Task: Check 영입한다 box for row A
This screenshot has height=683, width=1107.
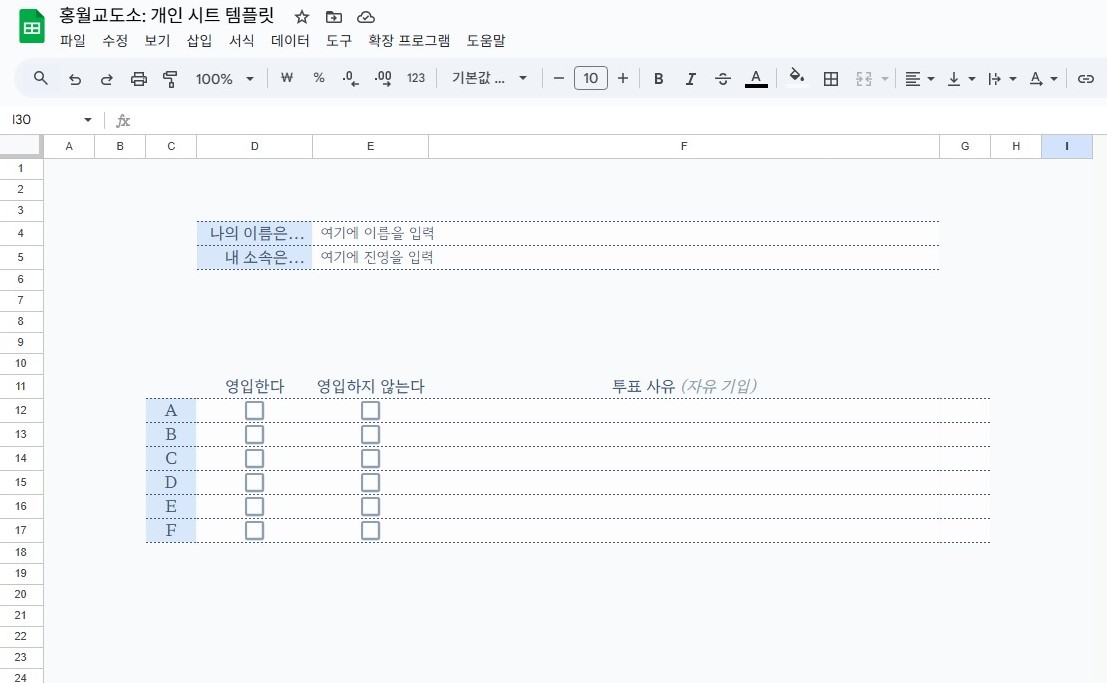Action: [x=254, y=410]
